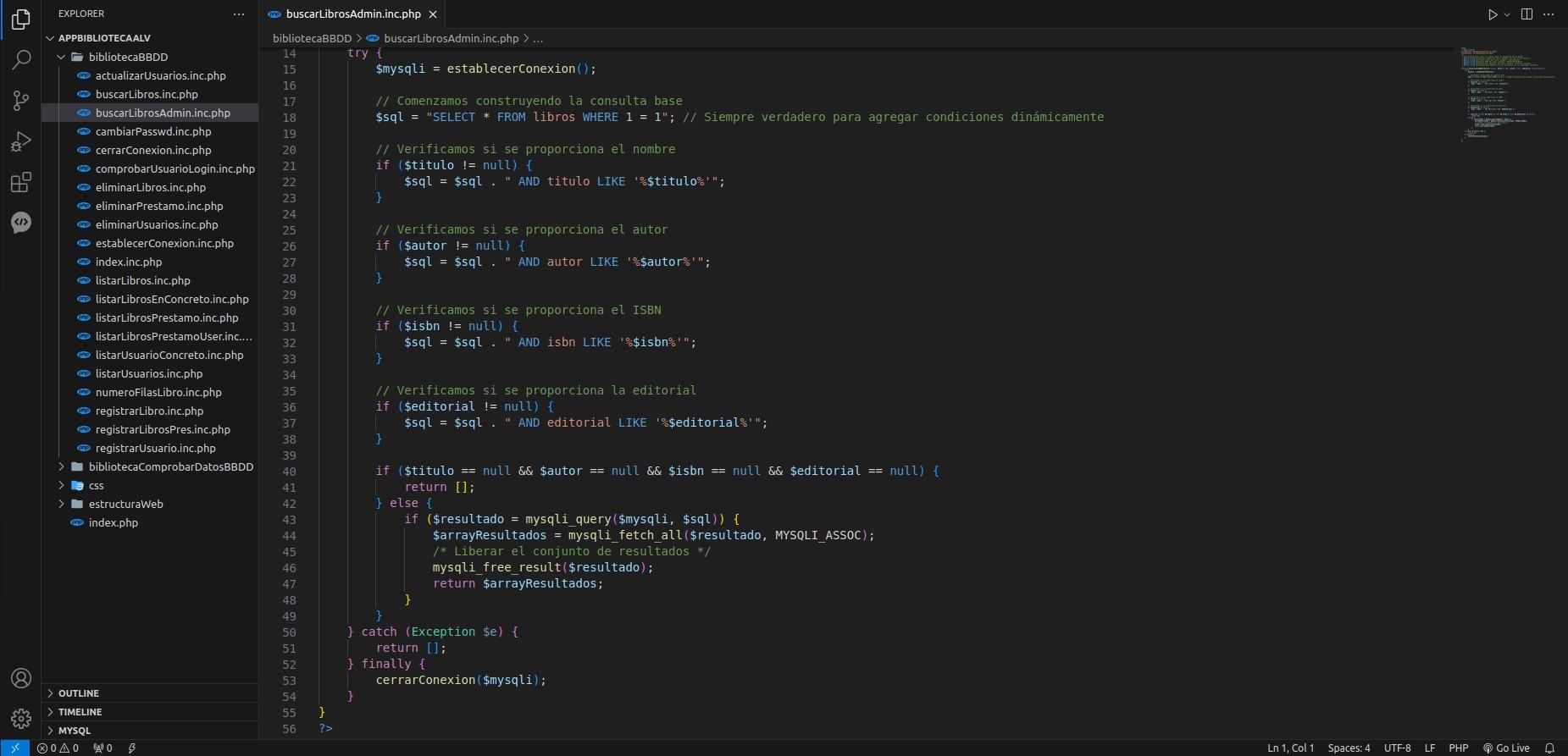The image size is (1568, 756).
Task: Click the ports forwarded status item
Action: tap(103, 748)
